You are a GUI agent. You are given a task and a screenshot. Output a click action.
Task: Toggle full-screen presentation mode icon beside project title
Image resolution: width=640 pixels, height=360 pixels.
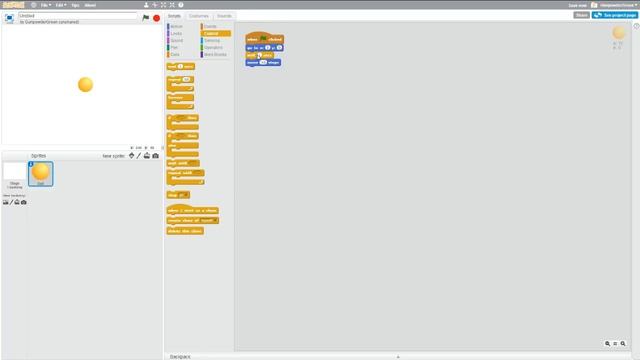pos(9,18)
